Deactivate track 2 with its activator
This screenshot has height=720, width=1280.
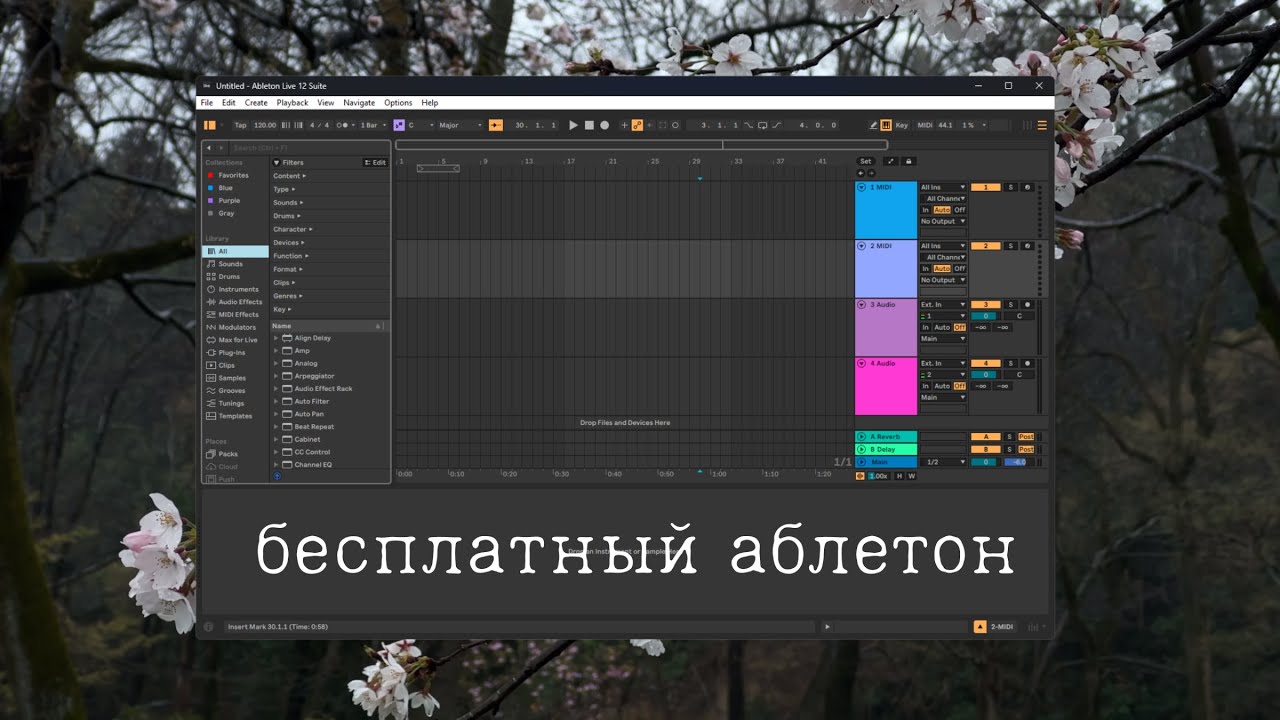tap(985, 246)
